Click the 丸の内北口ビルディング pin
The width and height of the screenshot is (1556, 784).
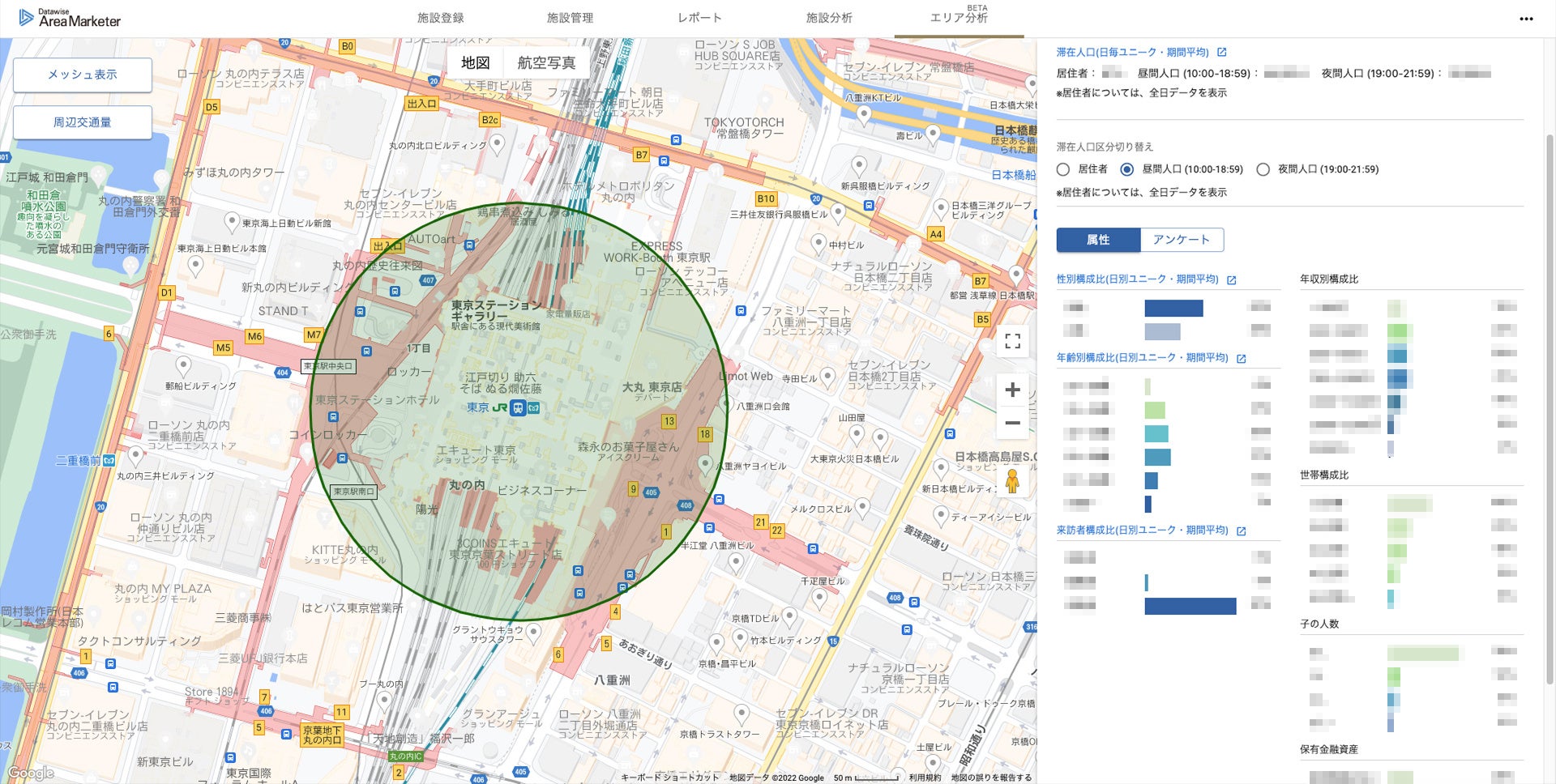pyautogui.click(x=498, y=145)
